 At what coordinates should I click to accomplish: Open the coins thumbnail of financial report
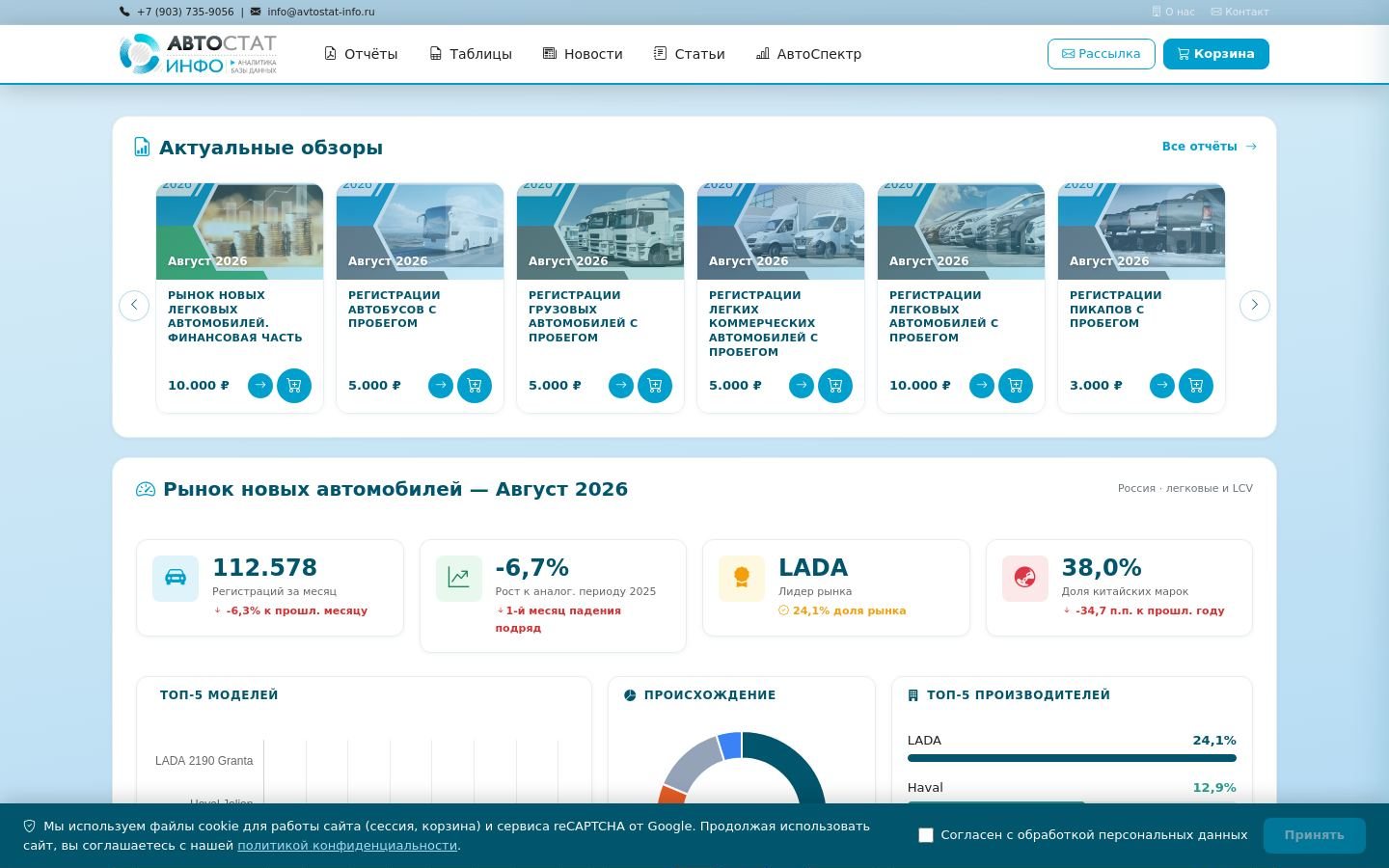(x=240, y=231)
